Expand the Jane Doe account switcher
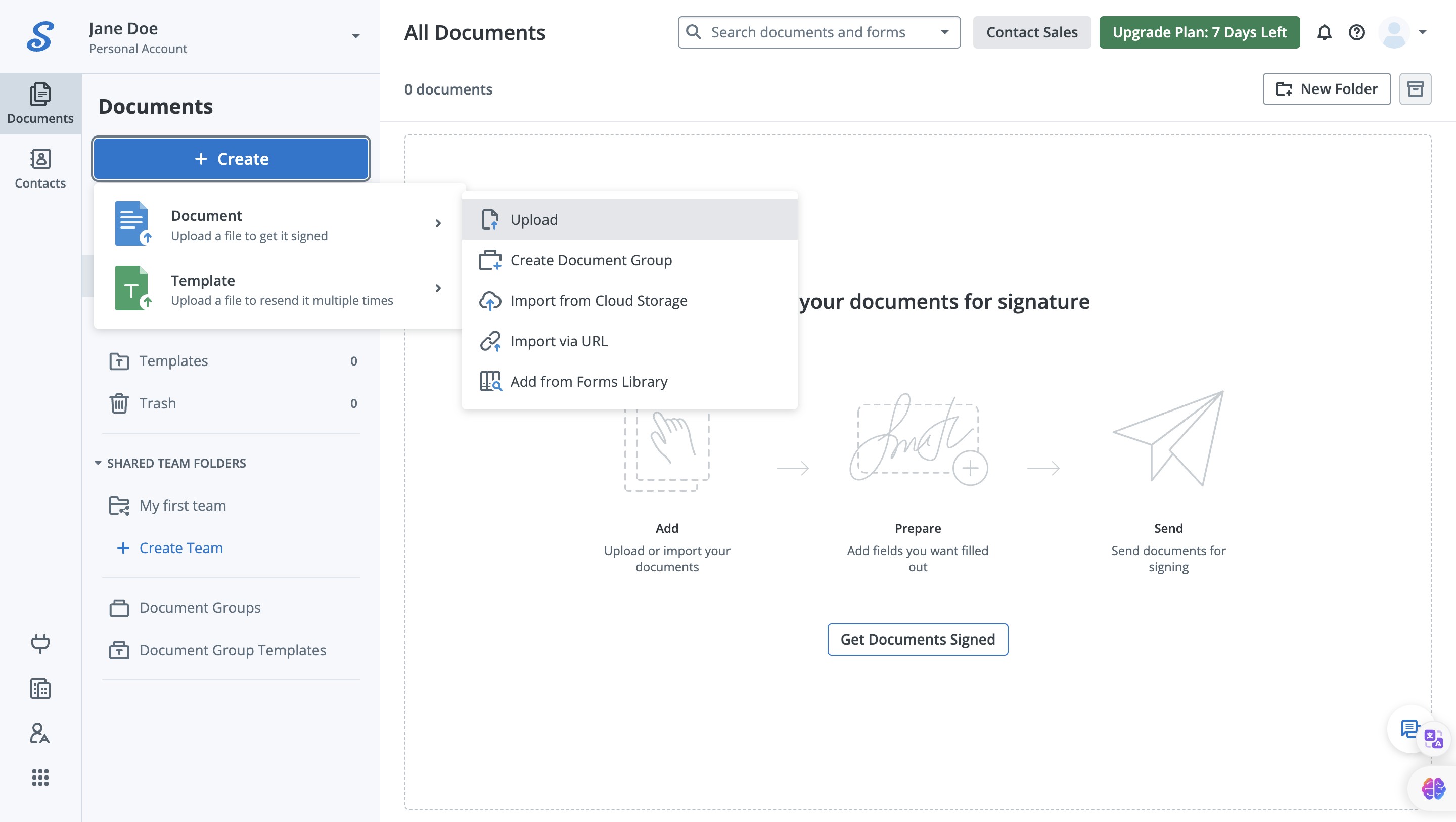The width and height of the screenshot is (1456, 822). (355, 36)
